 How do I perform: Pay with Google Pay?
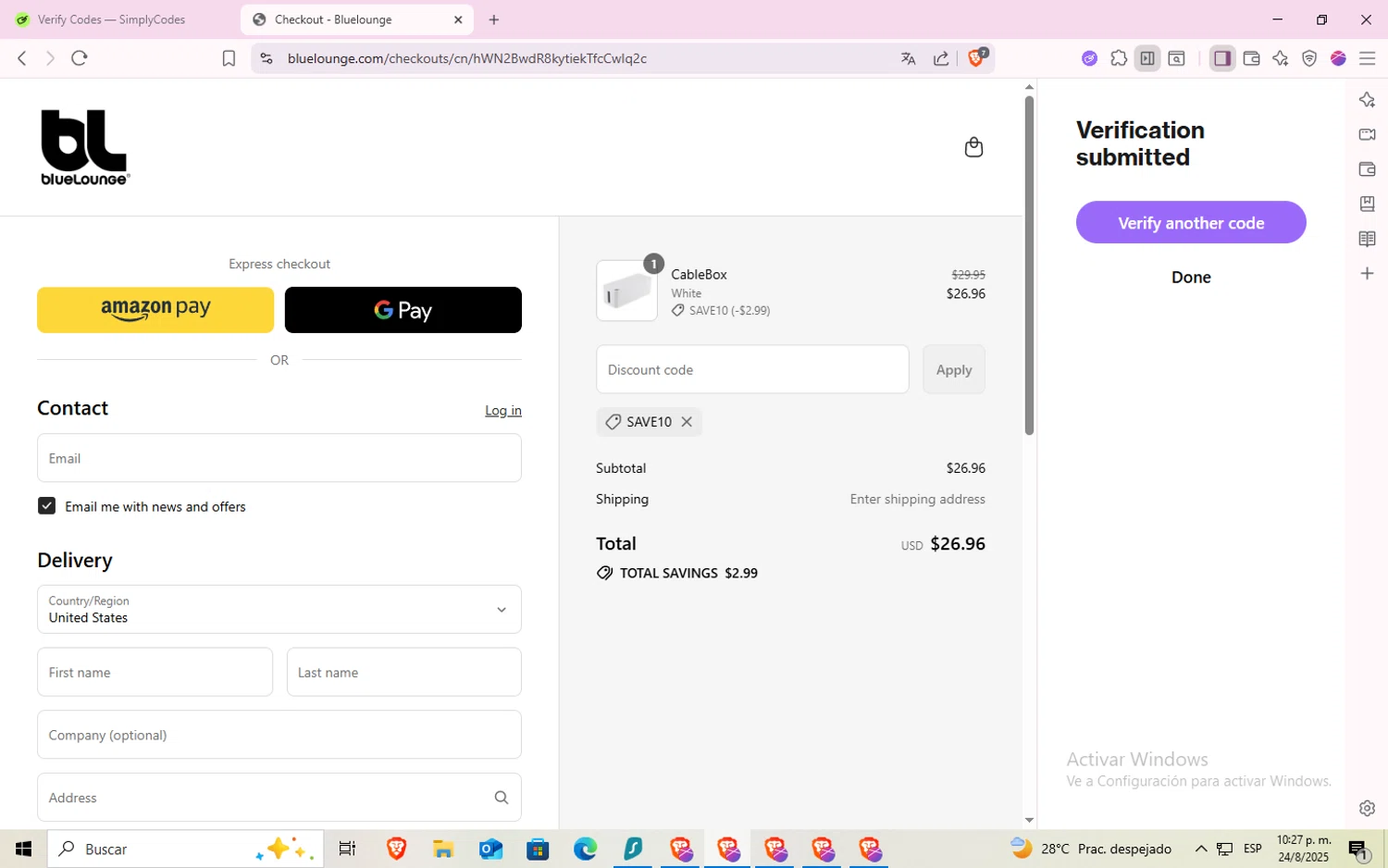click(403, 310)
